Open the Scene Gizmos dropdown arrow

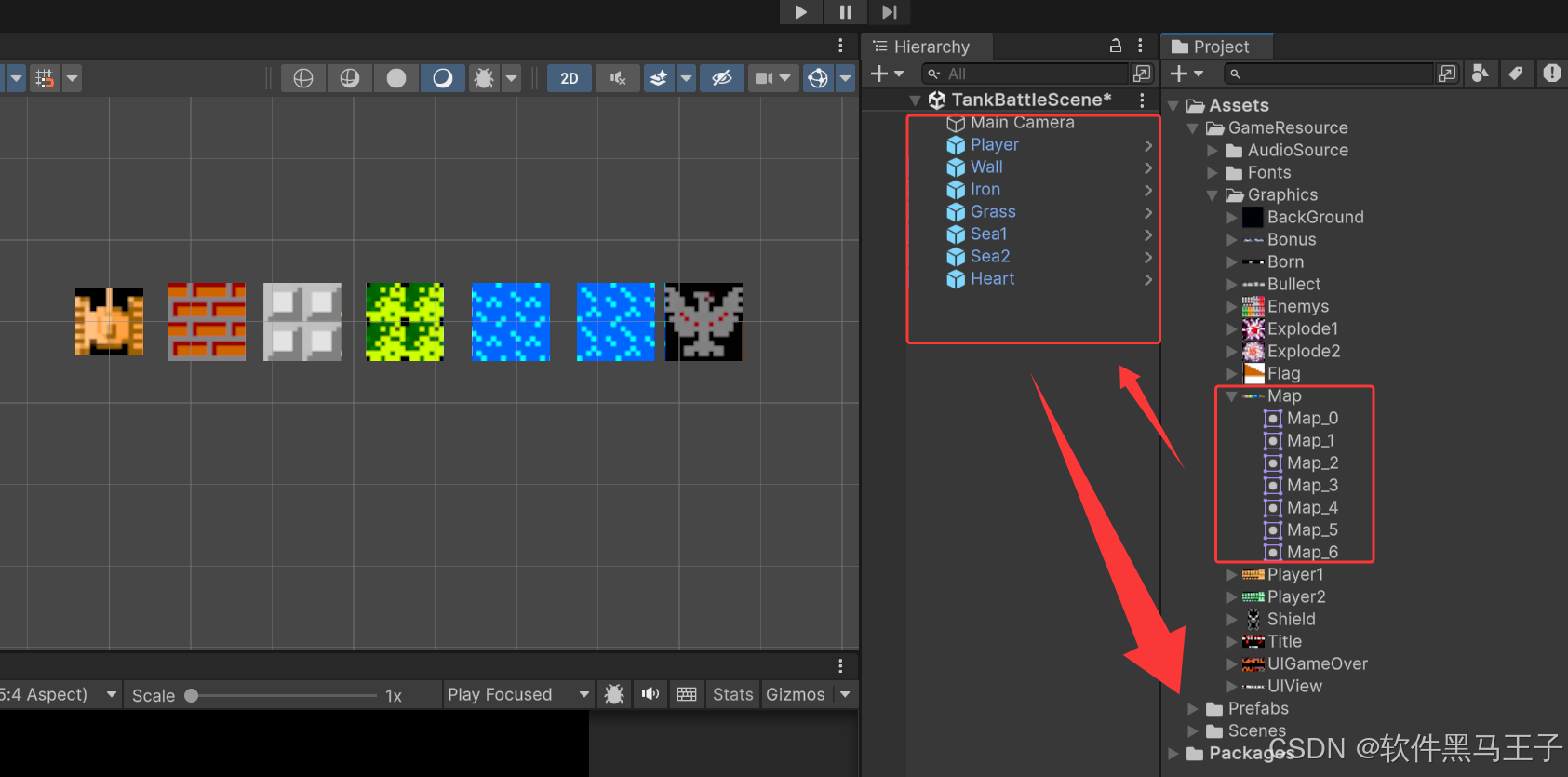[845, 78]
